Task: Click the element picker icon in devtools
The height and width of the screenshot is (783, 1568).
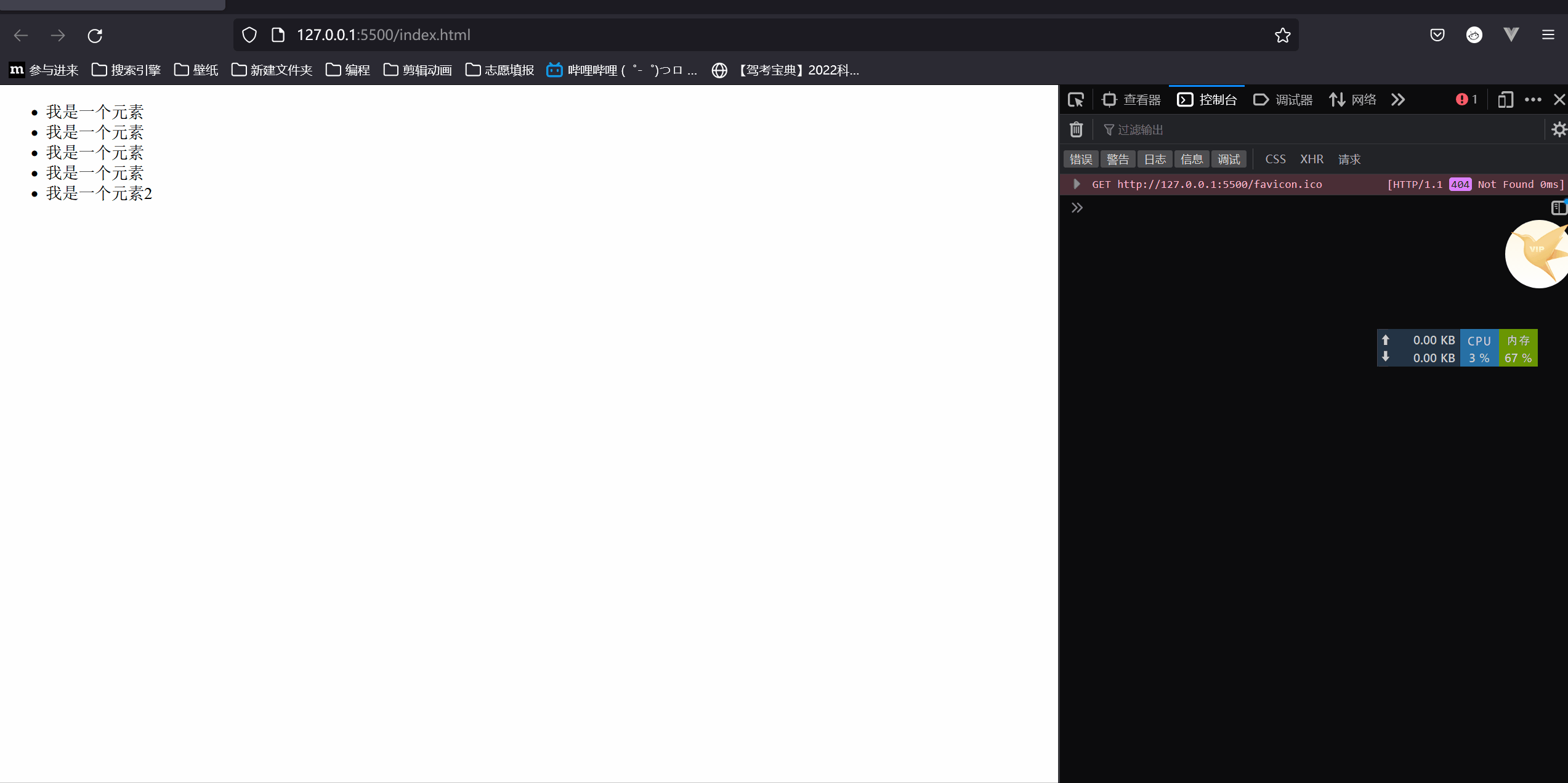Action: [1076, 100]
